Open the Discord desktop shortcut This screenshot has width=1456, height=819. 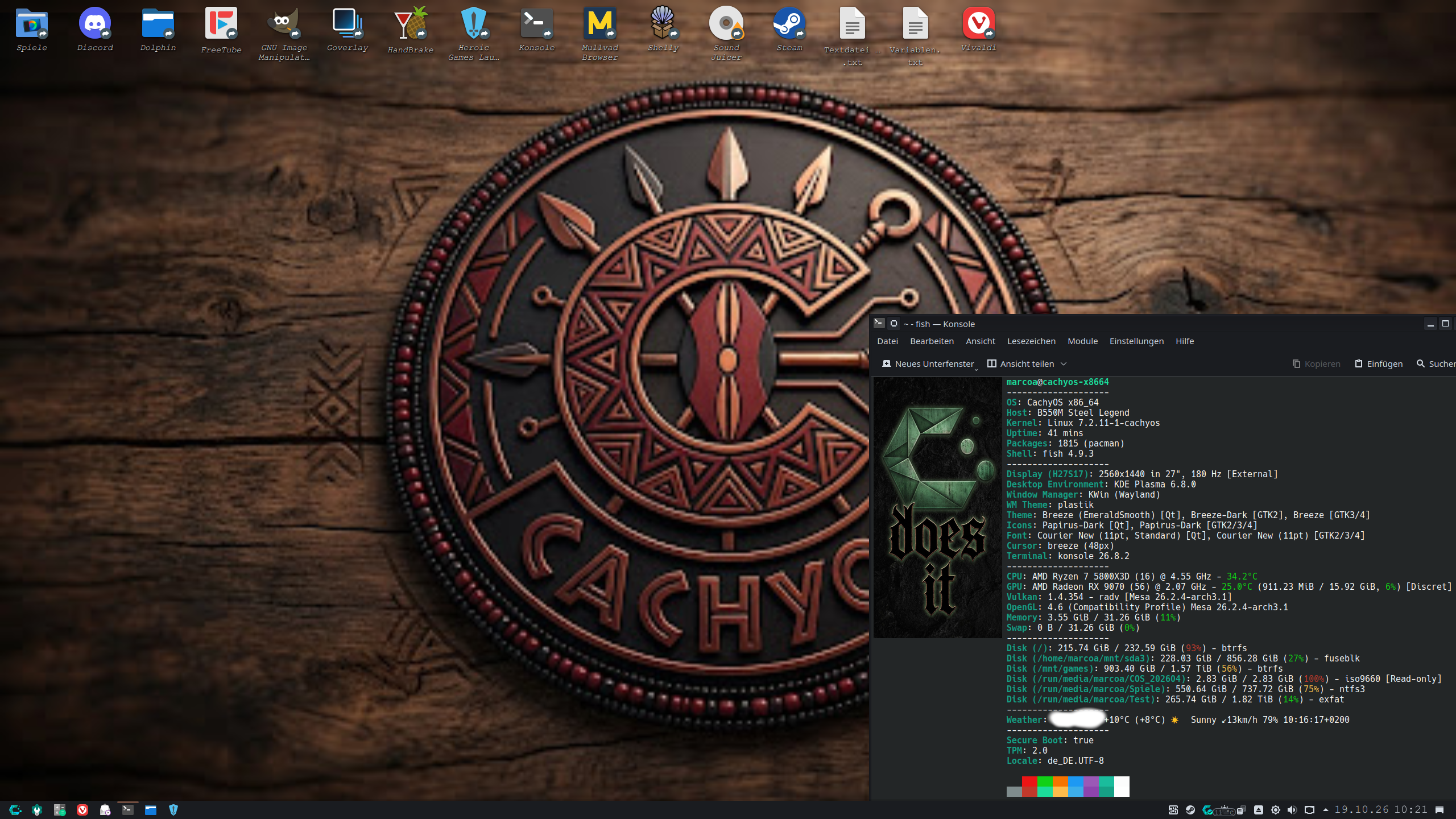[94, 30]
